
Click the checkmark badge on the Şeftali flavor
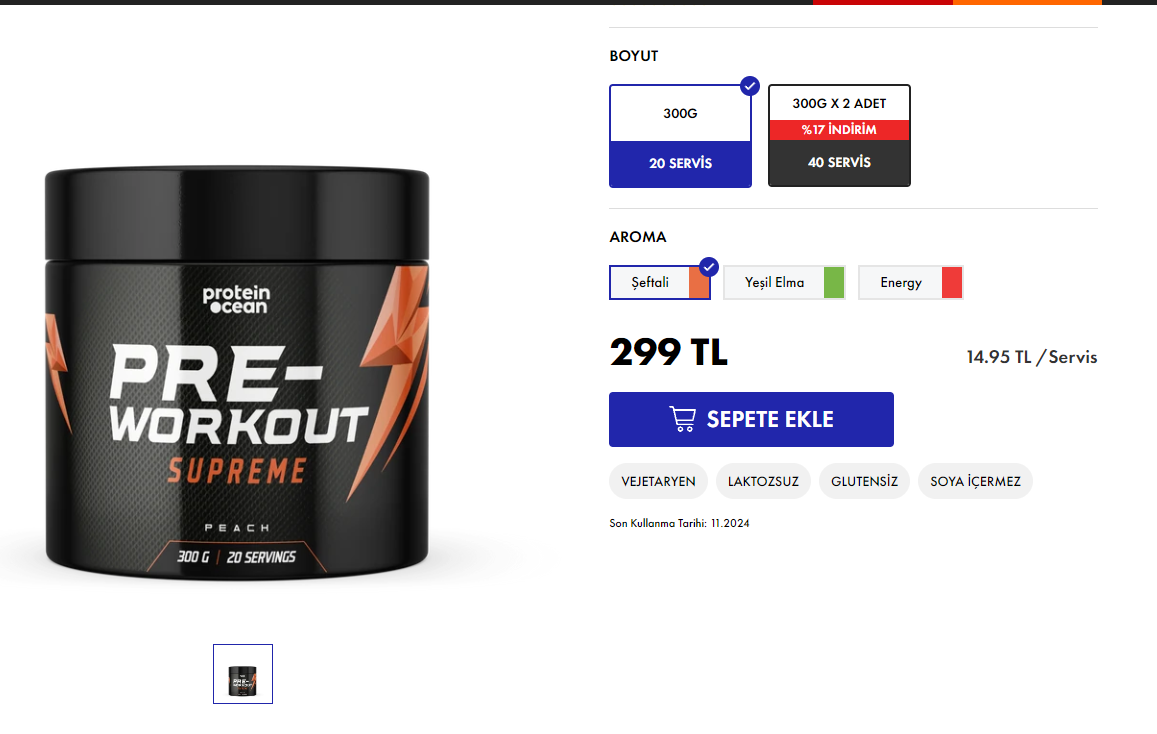pos(708,267)
